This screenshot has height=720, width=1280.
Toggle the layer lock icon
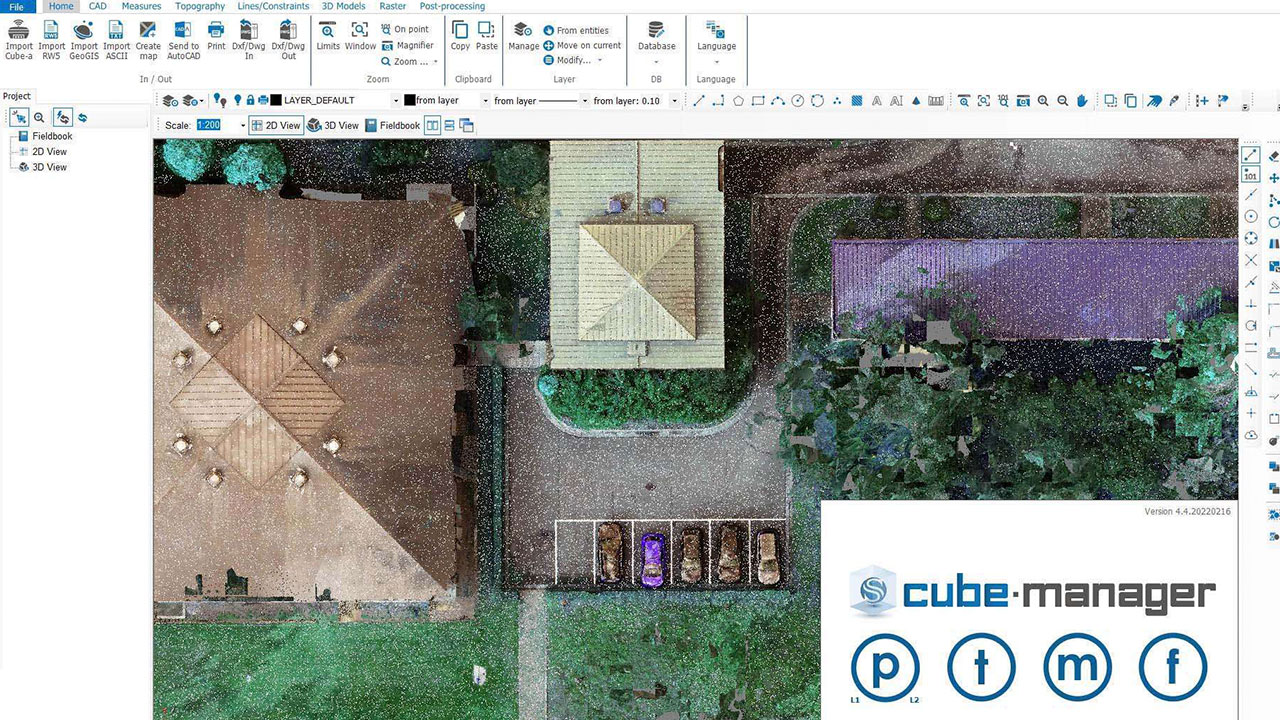(250, 101)
